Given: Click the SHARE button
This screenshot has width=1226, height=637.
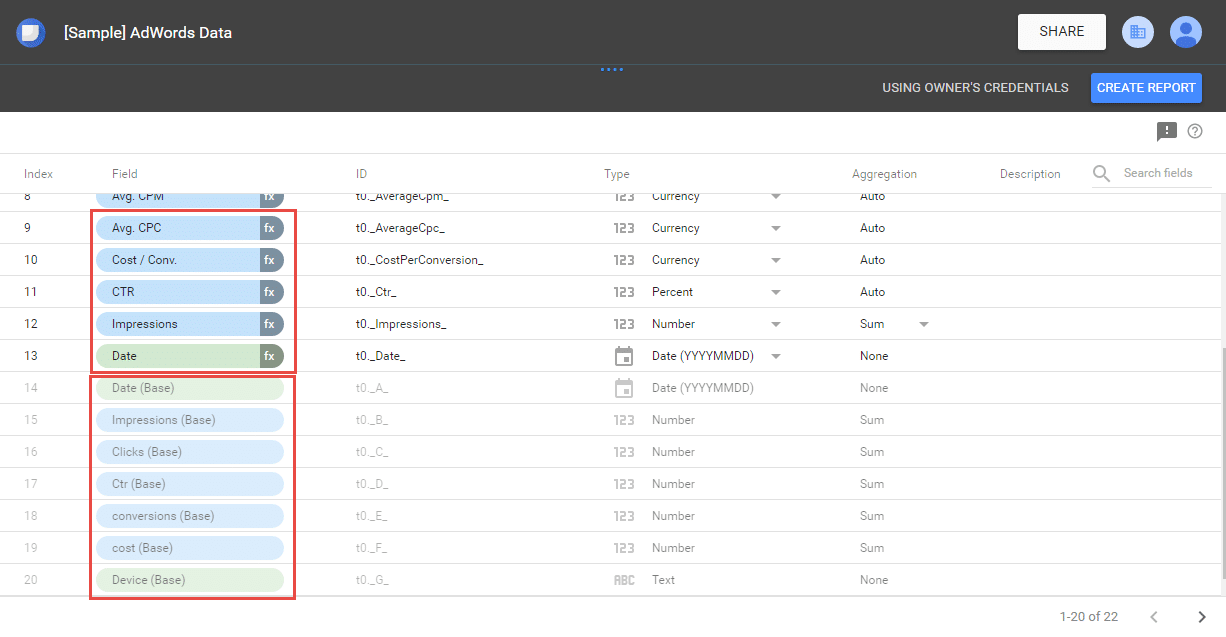Looking at the screenshot, I should coord(1061,32).
